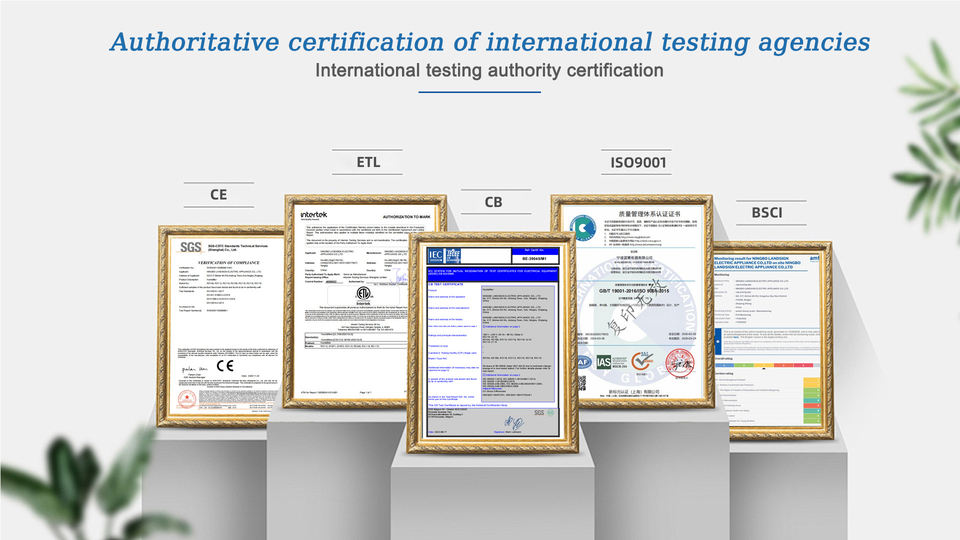Screen dimensions: 960x540
Task: Select the CE label
Action: tap(219, 195)
